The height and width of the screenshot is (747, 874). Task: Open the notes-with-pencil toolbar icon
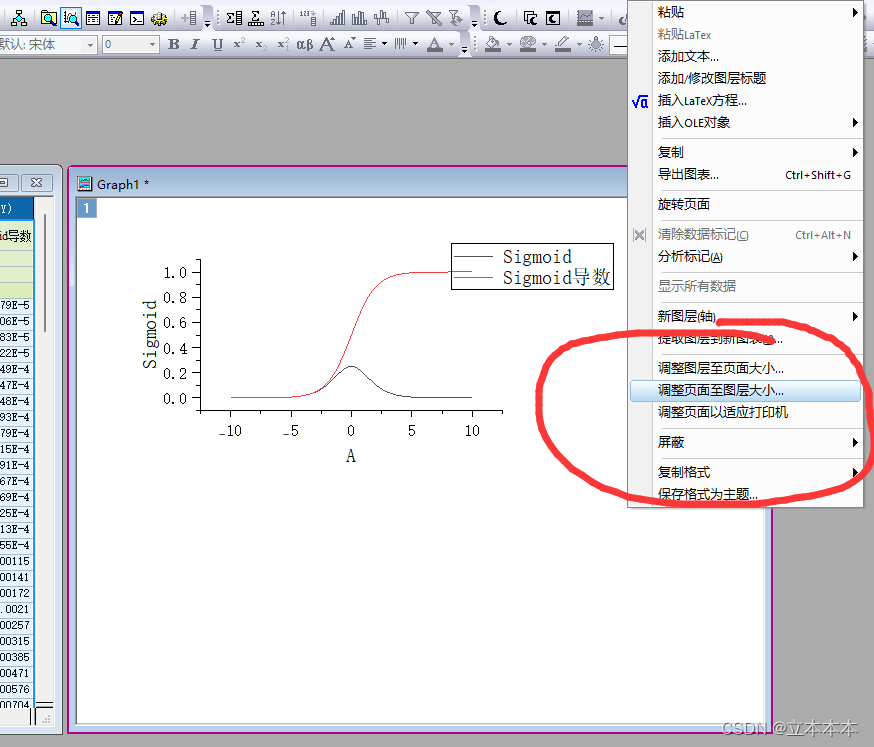115,18
